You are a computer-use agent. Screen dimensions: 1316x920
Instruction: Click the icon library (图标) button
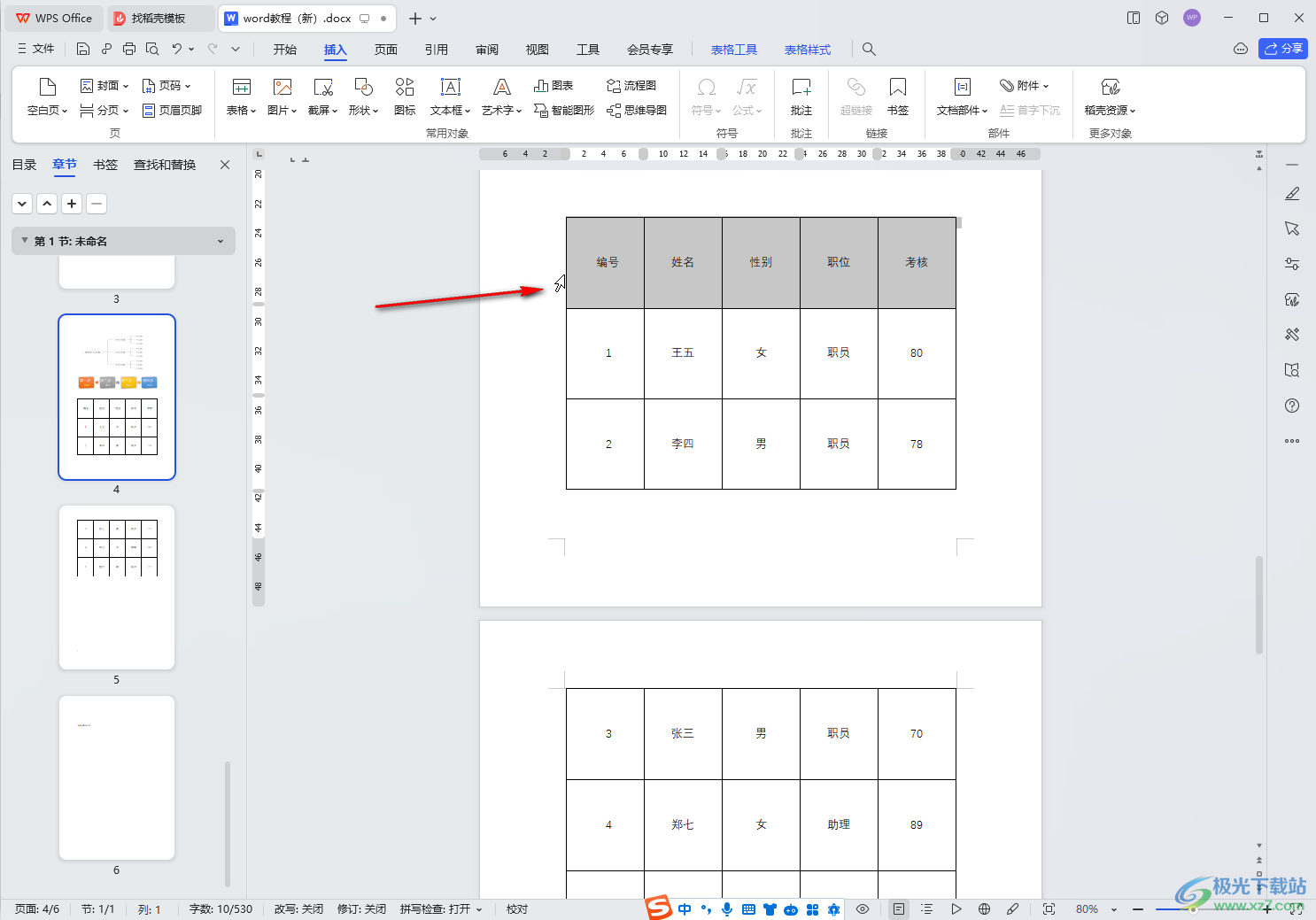point(405,97)
